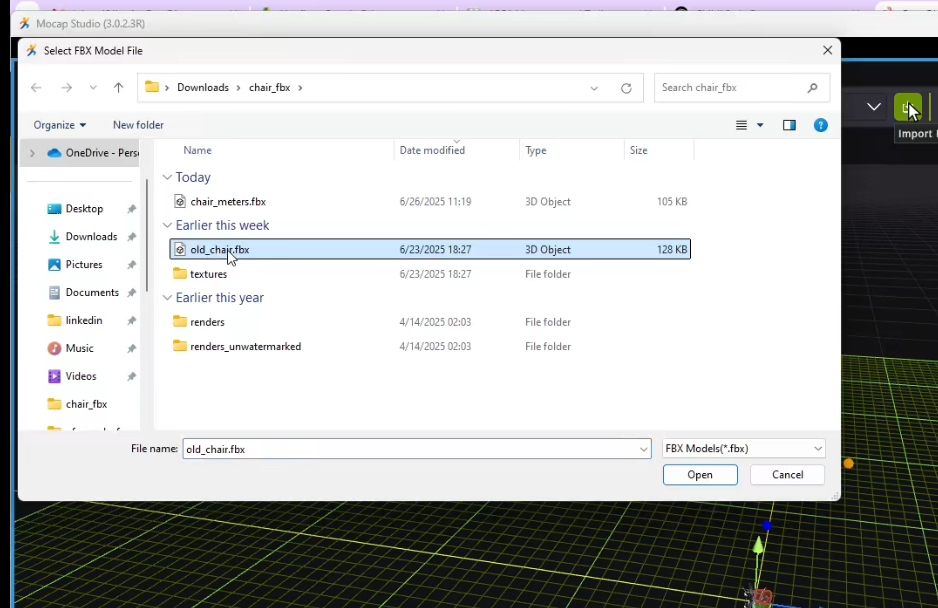
Task: Click the refresh icon in address bar
Action: coord(626,87)
